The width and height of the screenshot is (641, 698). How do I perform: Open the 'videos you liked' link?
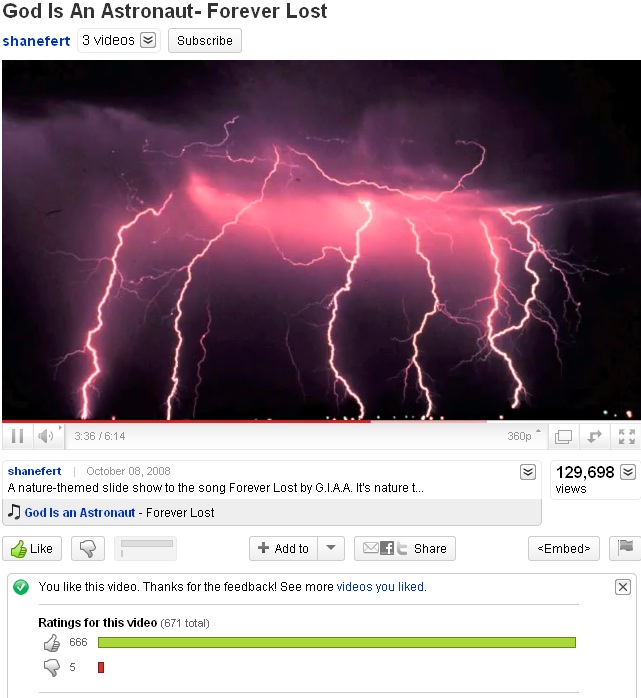(380, 587)
